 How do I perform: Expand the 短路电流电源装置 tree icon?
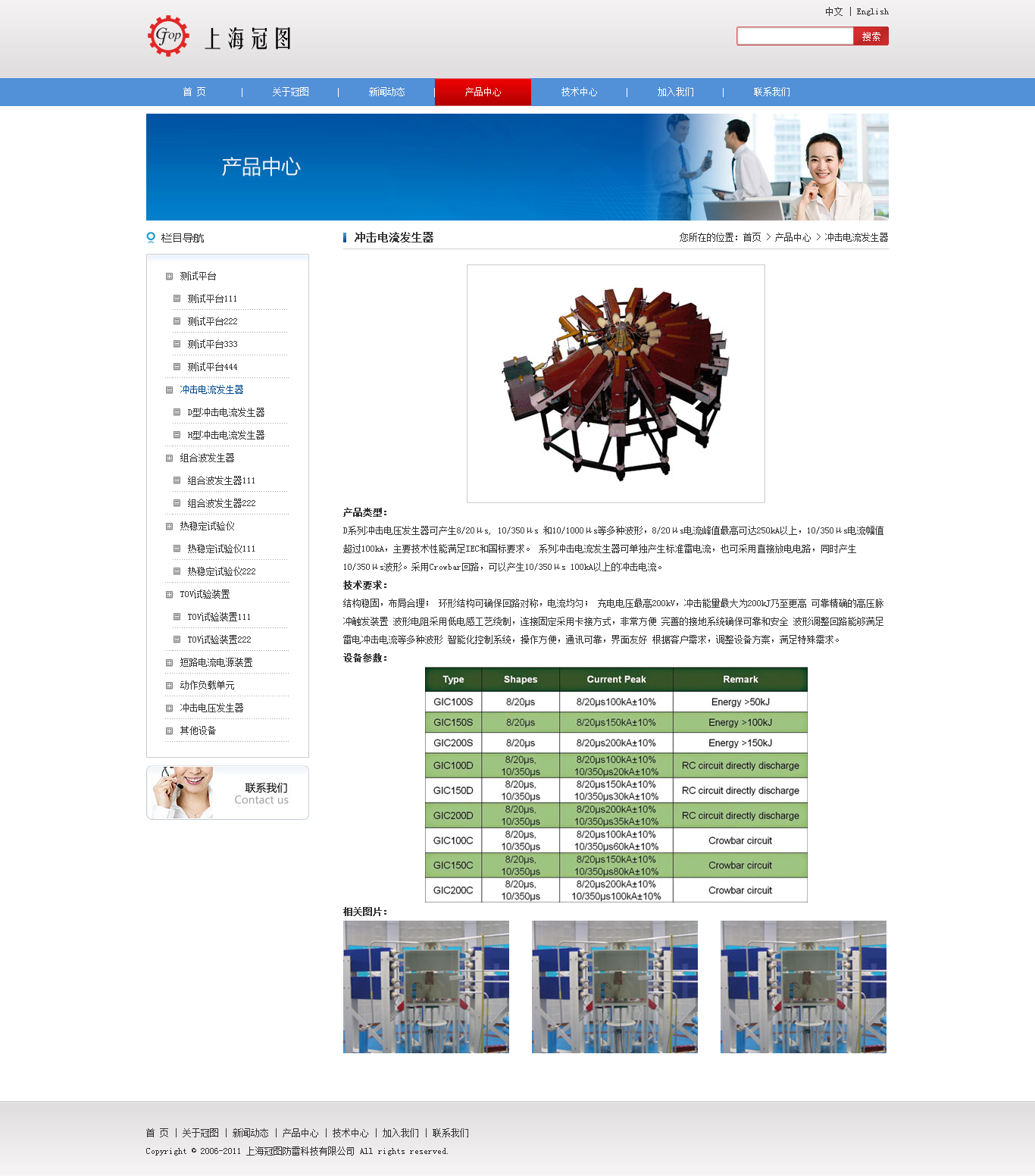point(169,663)
